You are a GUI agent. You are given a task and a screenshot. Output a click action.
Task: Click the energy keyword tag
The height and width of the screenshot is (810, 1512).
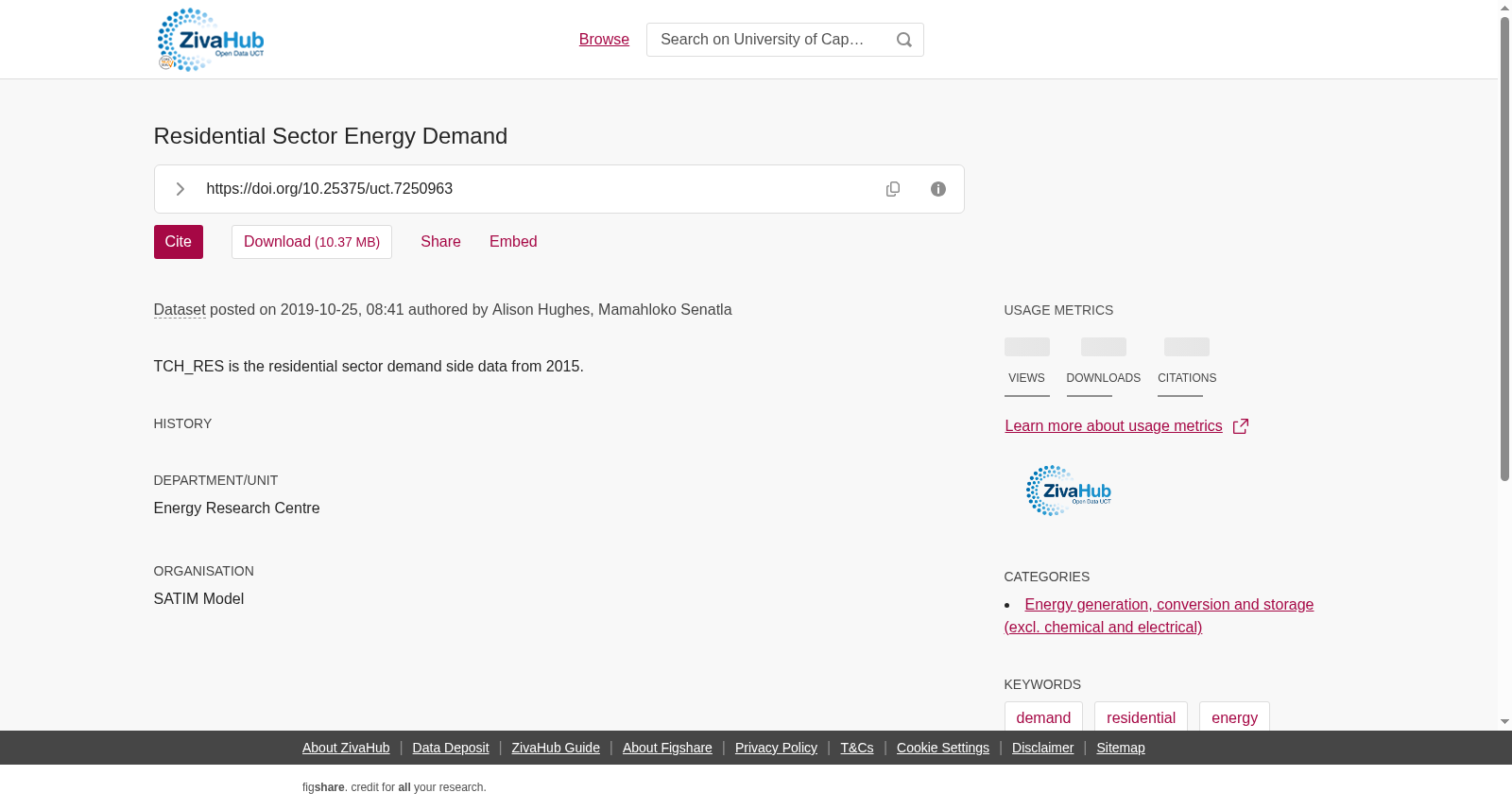pos(1234,717)
